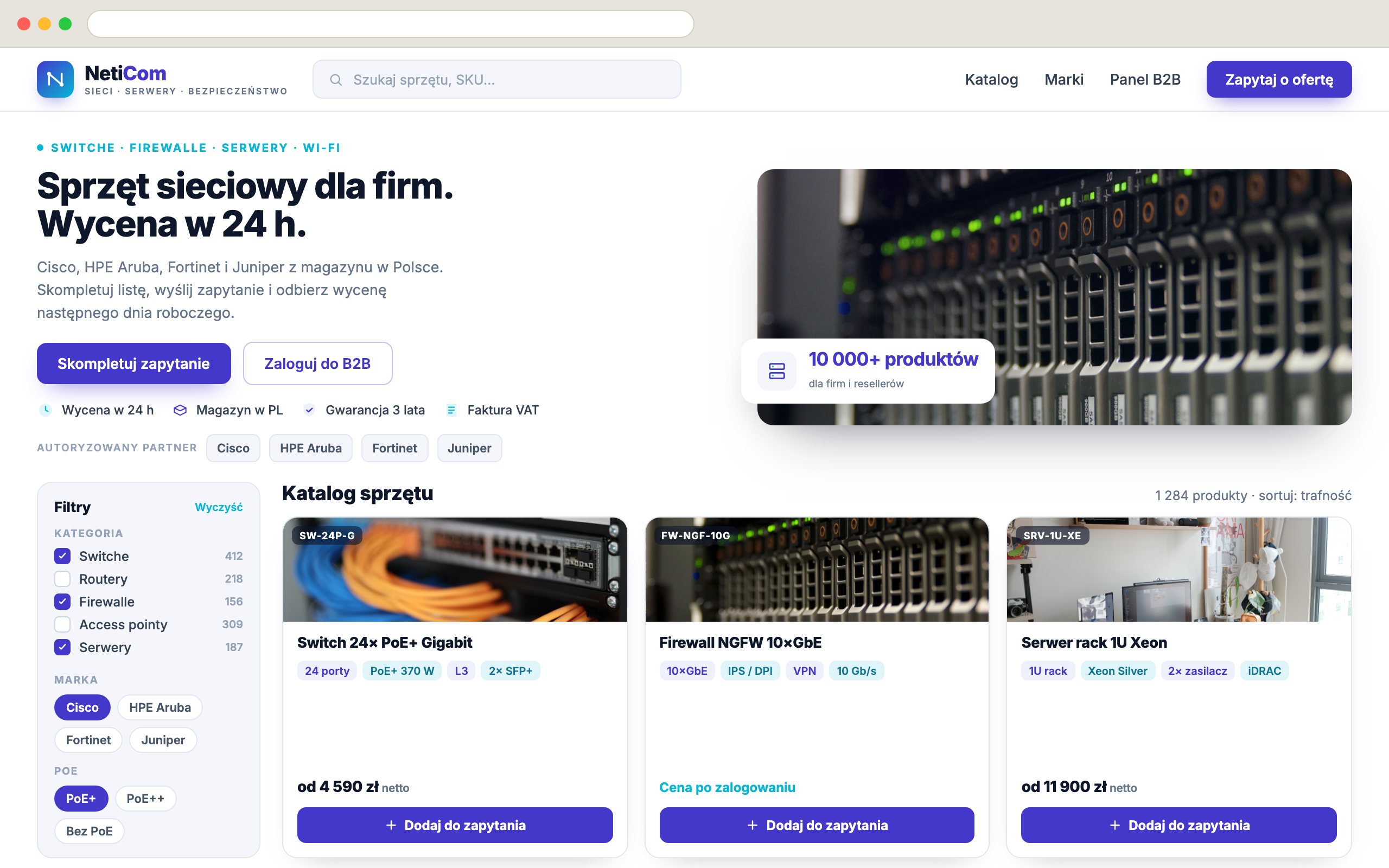Click the Wyczyść filters link
The image size is (1389, 868).
[219, 507]
